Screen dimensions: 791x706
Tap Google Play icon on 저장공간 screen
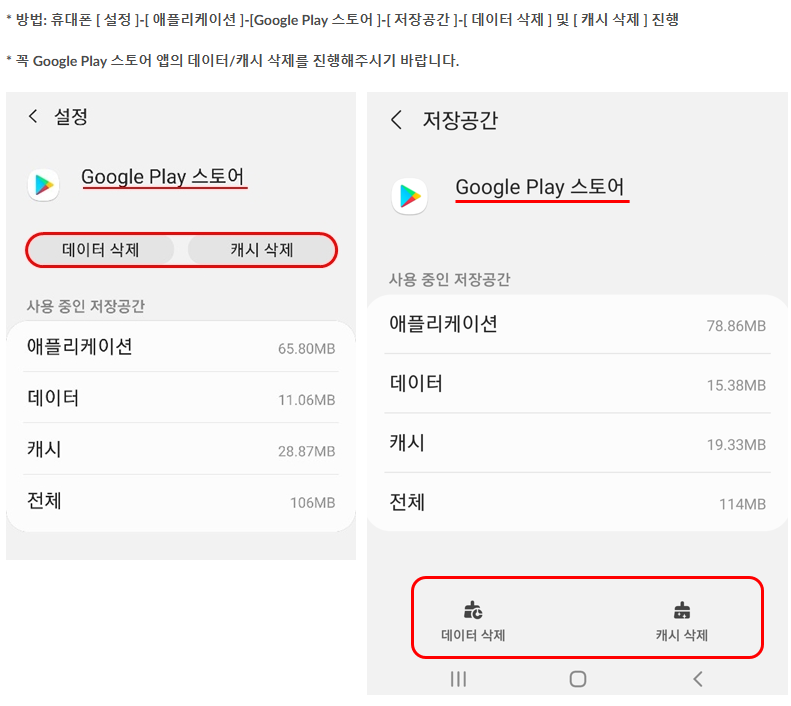410,196
